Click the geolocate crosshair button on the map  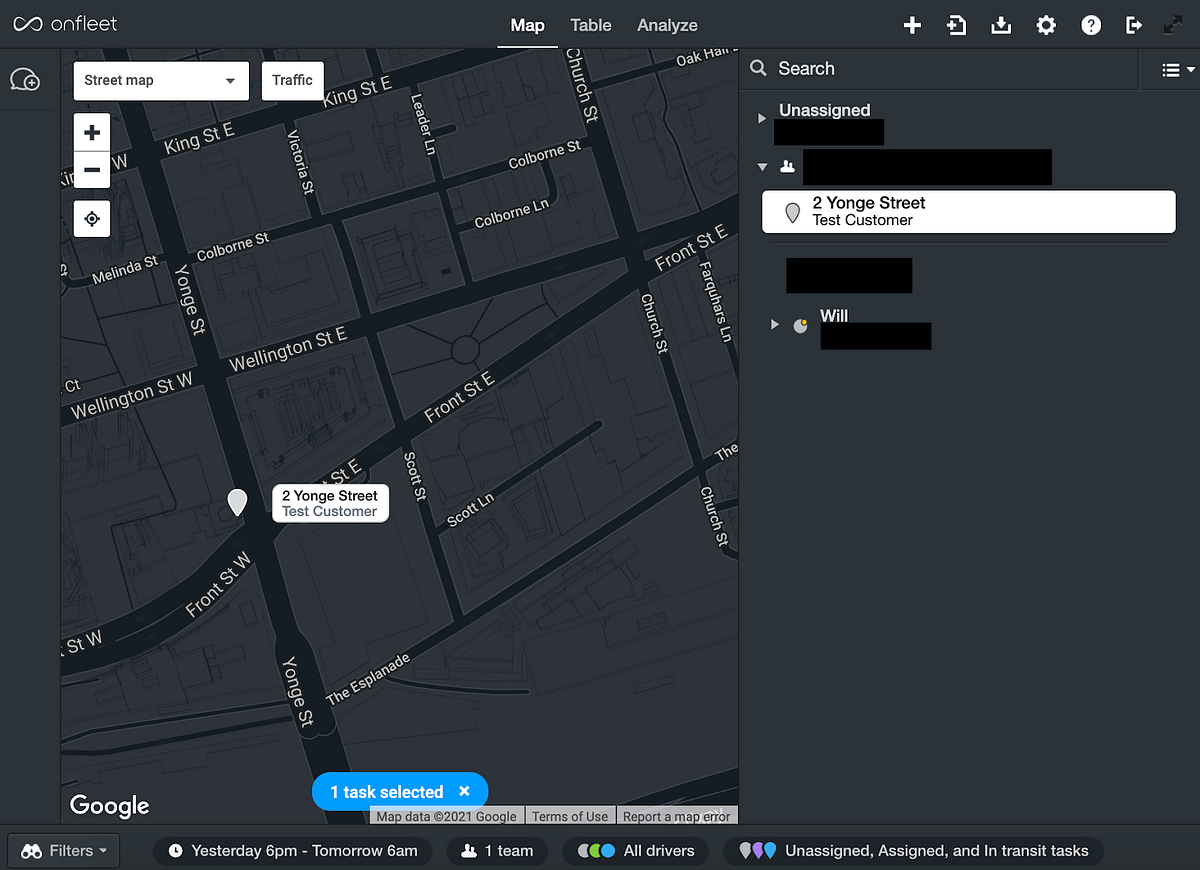pyautogui.click(x=91, y=218)
